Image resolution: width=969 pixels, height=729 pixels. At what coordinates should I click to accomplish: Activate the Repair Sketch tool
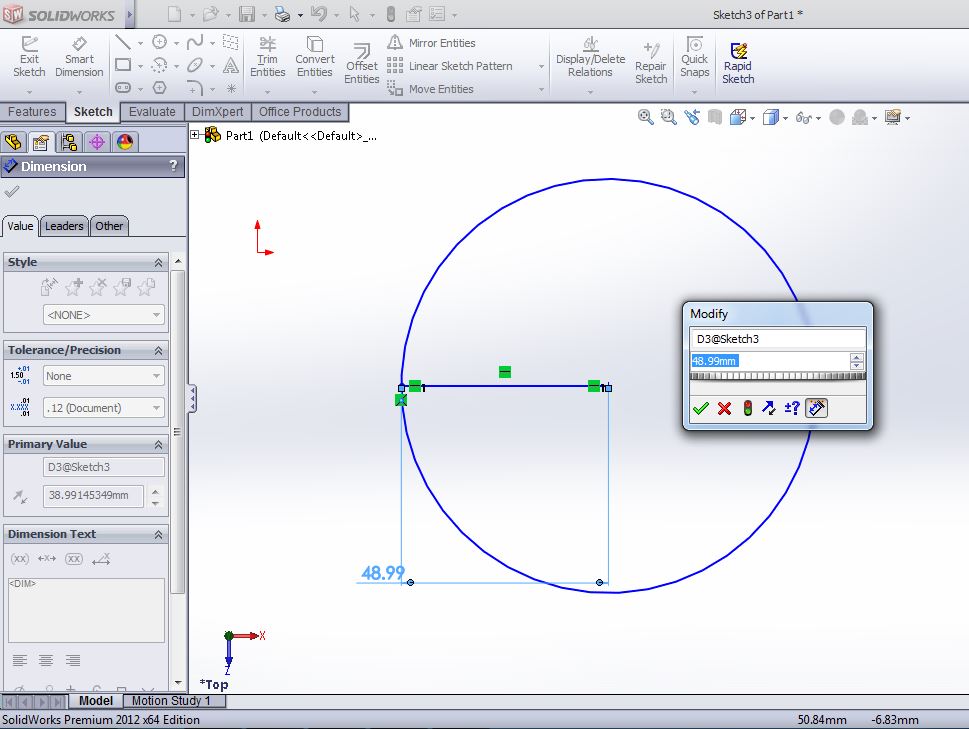650,60
